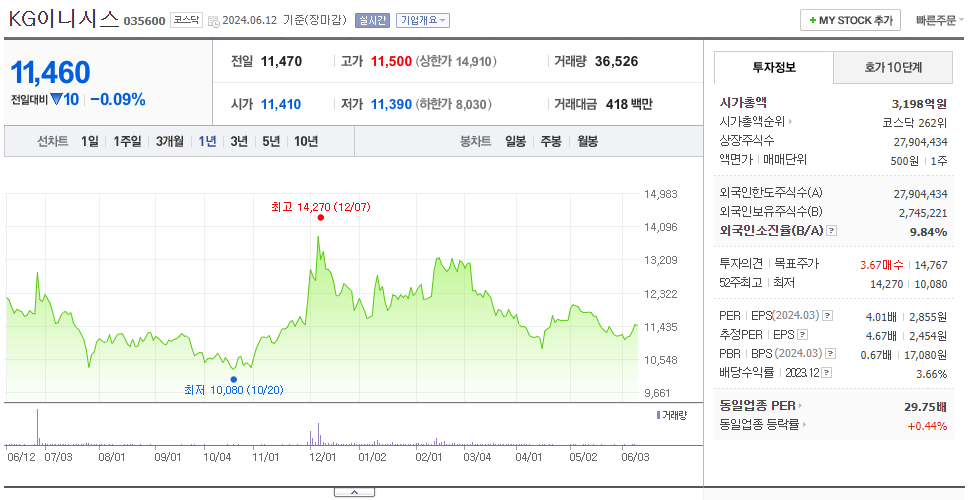This screenshot has width=968, height=500.
Task: Click the help icon next to PER EPS(2024.03)
Action: tap(828, 316)
